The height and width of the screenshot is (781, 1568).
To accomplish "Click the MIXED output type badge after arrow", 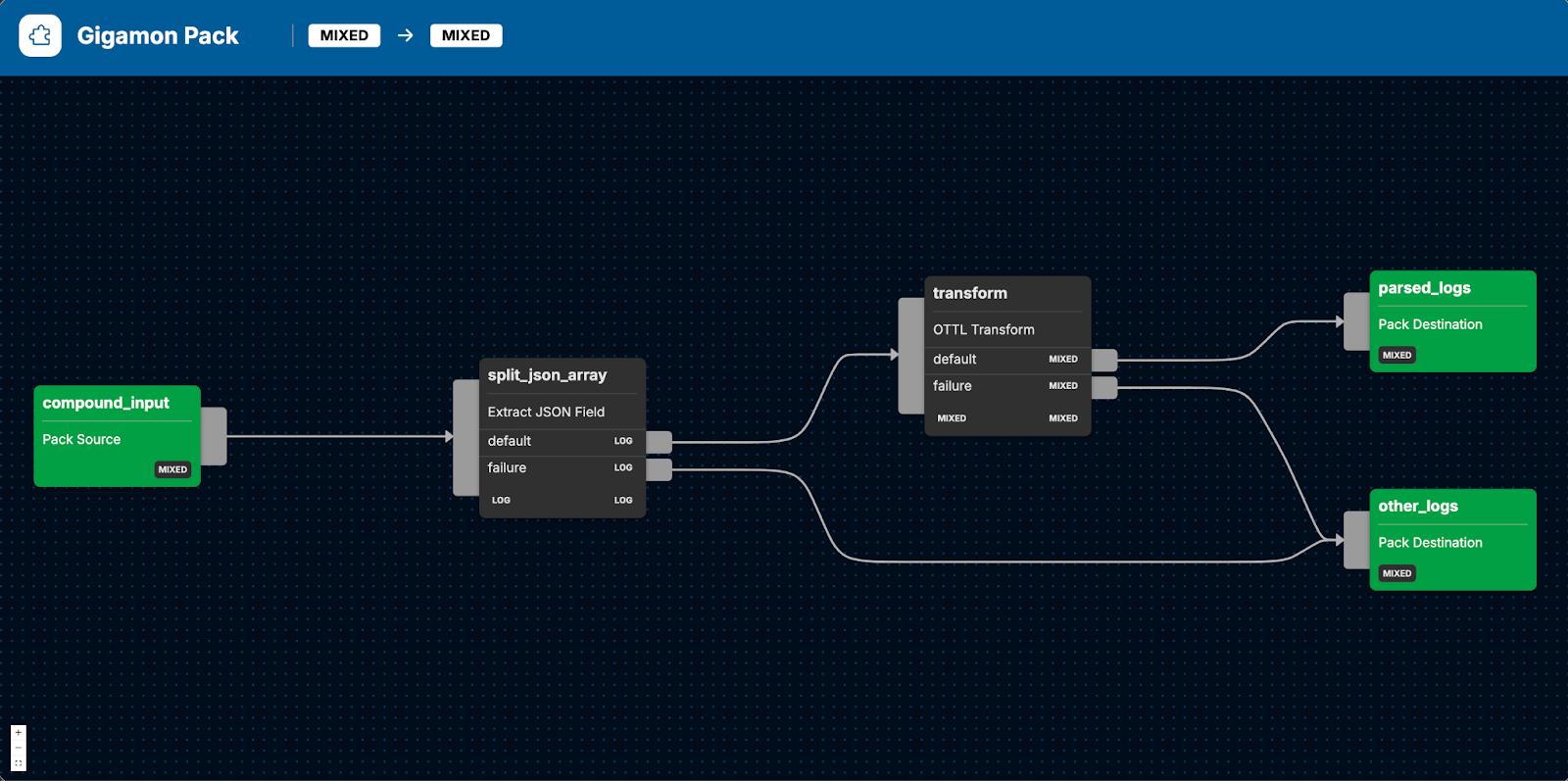I will [465, 36].
